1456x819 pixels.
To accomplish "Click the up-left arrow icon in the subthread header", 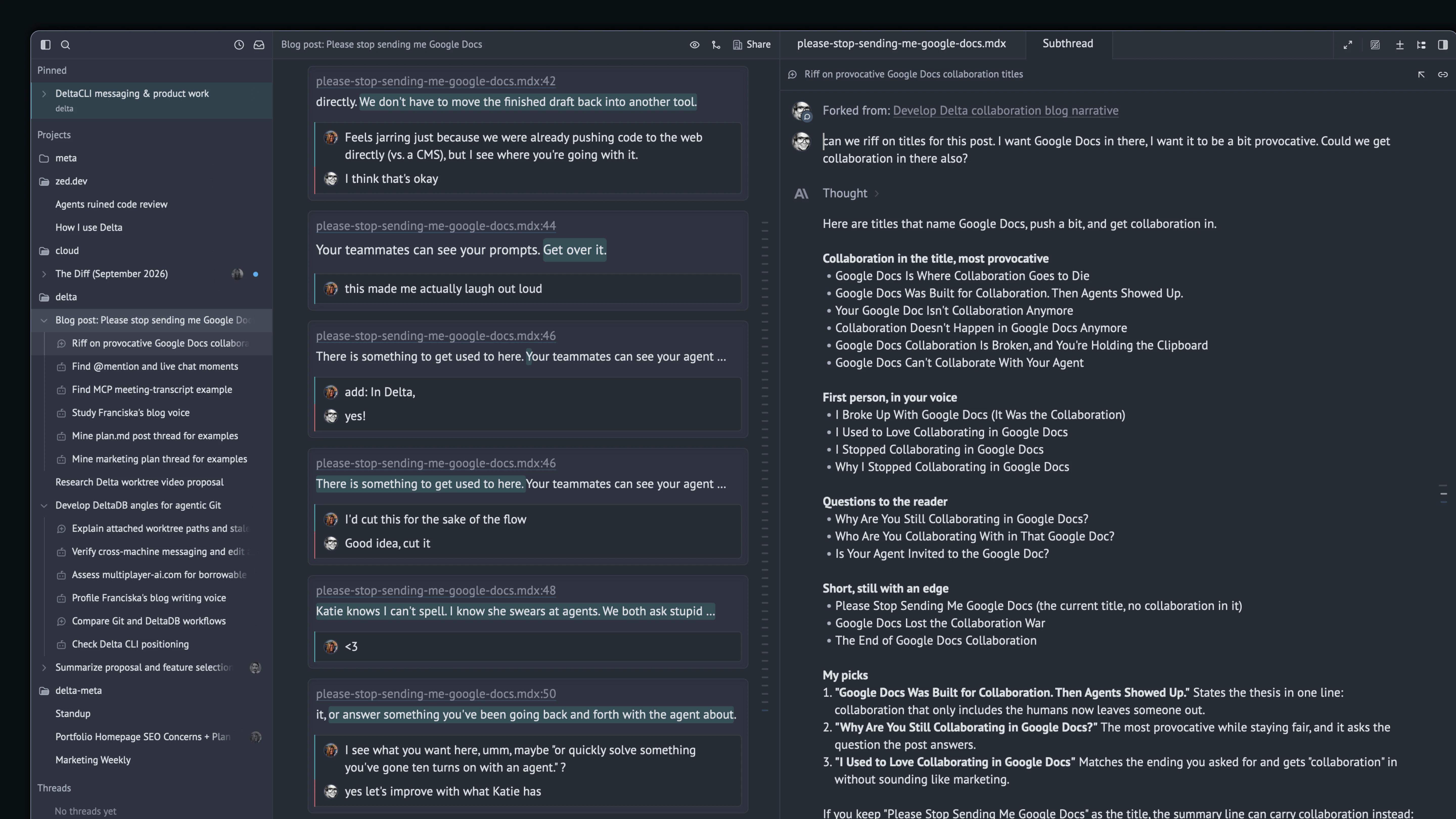I will click(1422, 75).
